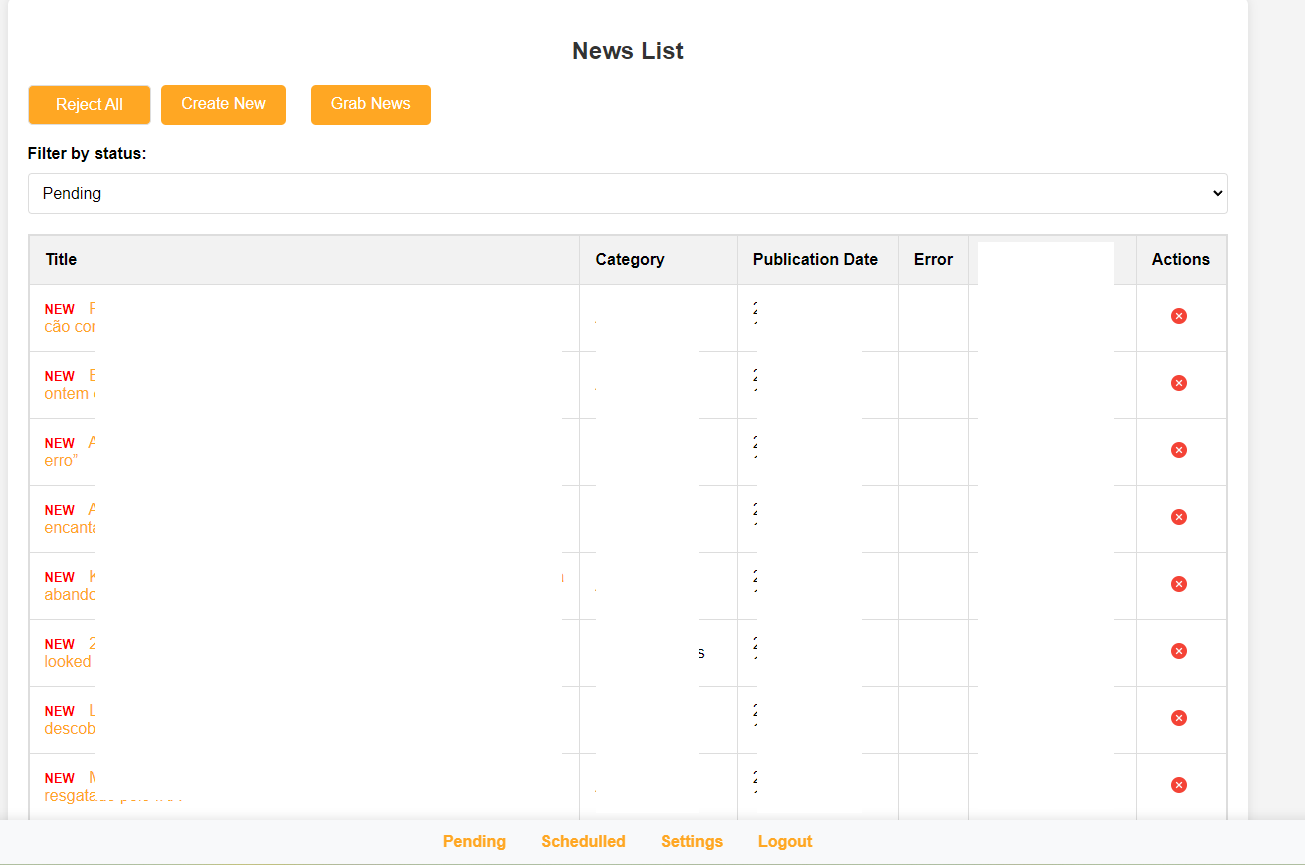Image resolution: width=1305 pixels, height=865 pixels.
Task: Open the Schedulled section
Action: pyautogui.click(x=583, y=841)
